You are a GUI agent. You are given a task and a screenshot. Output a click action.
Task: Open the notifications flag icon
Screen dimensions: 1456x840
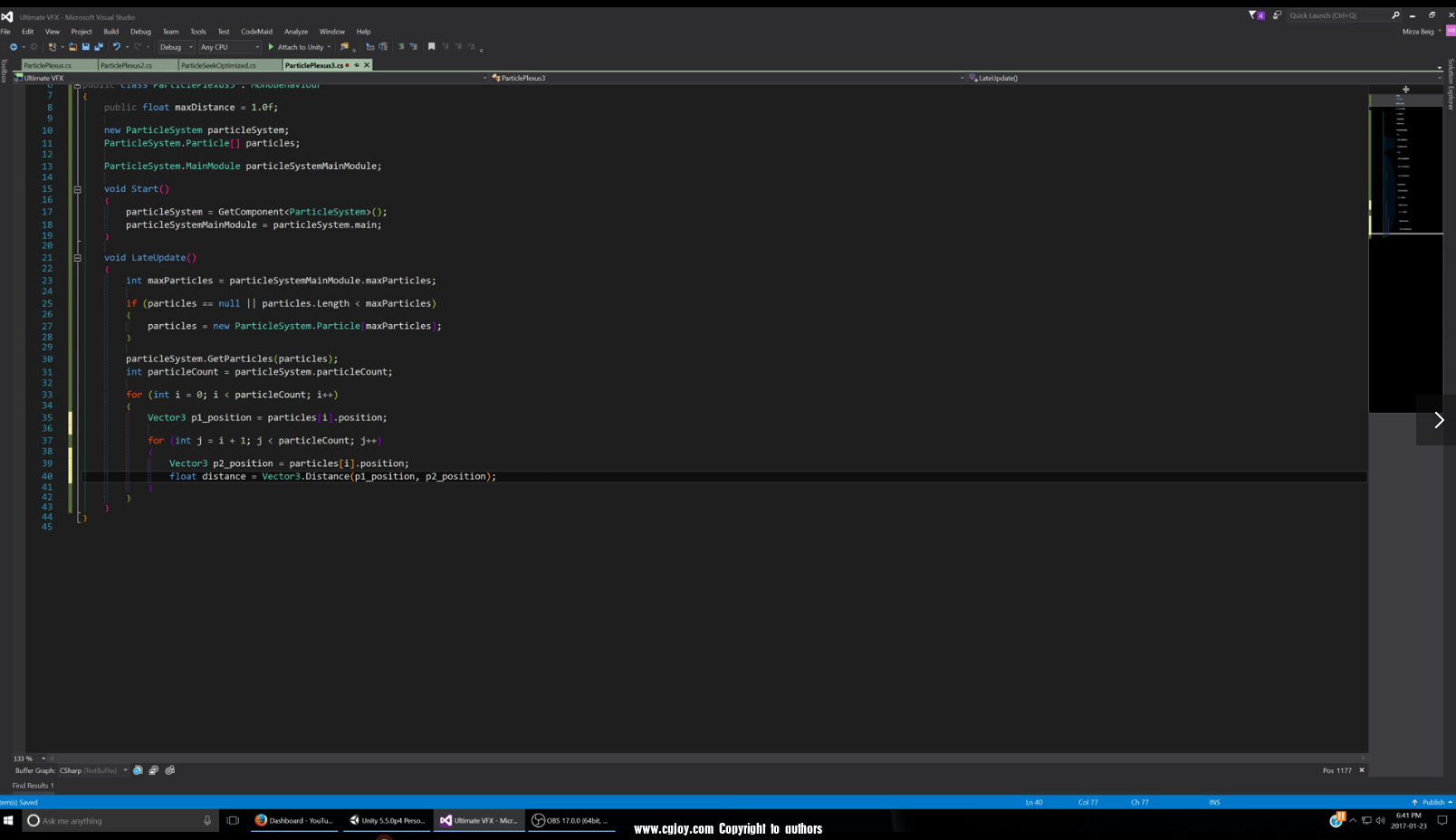[x=1256, y=15]
